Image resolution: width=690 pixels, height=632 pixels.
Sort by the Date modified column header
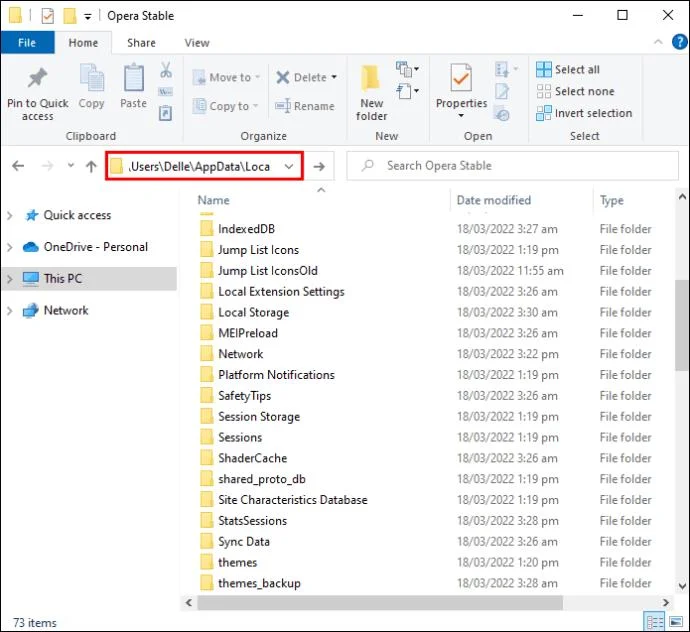tap(494, 200)
